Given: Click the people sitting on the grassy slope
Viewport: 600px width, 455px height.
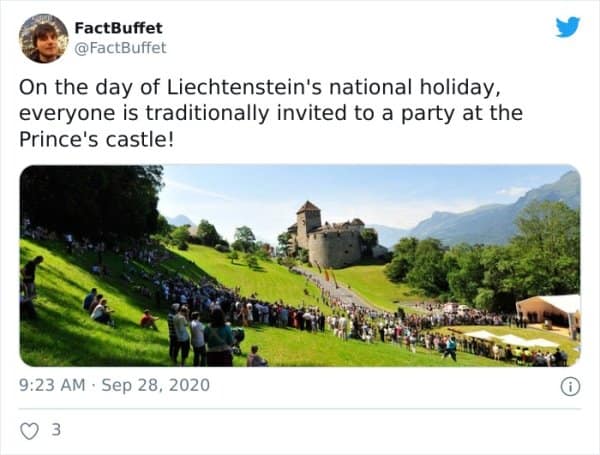Looking at the screenshot, I should [100, 308].
